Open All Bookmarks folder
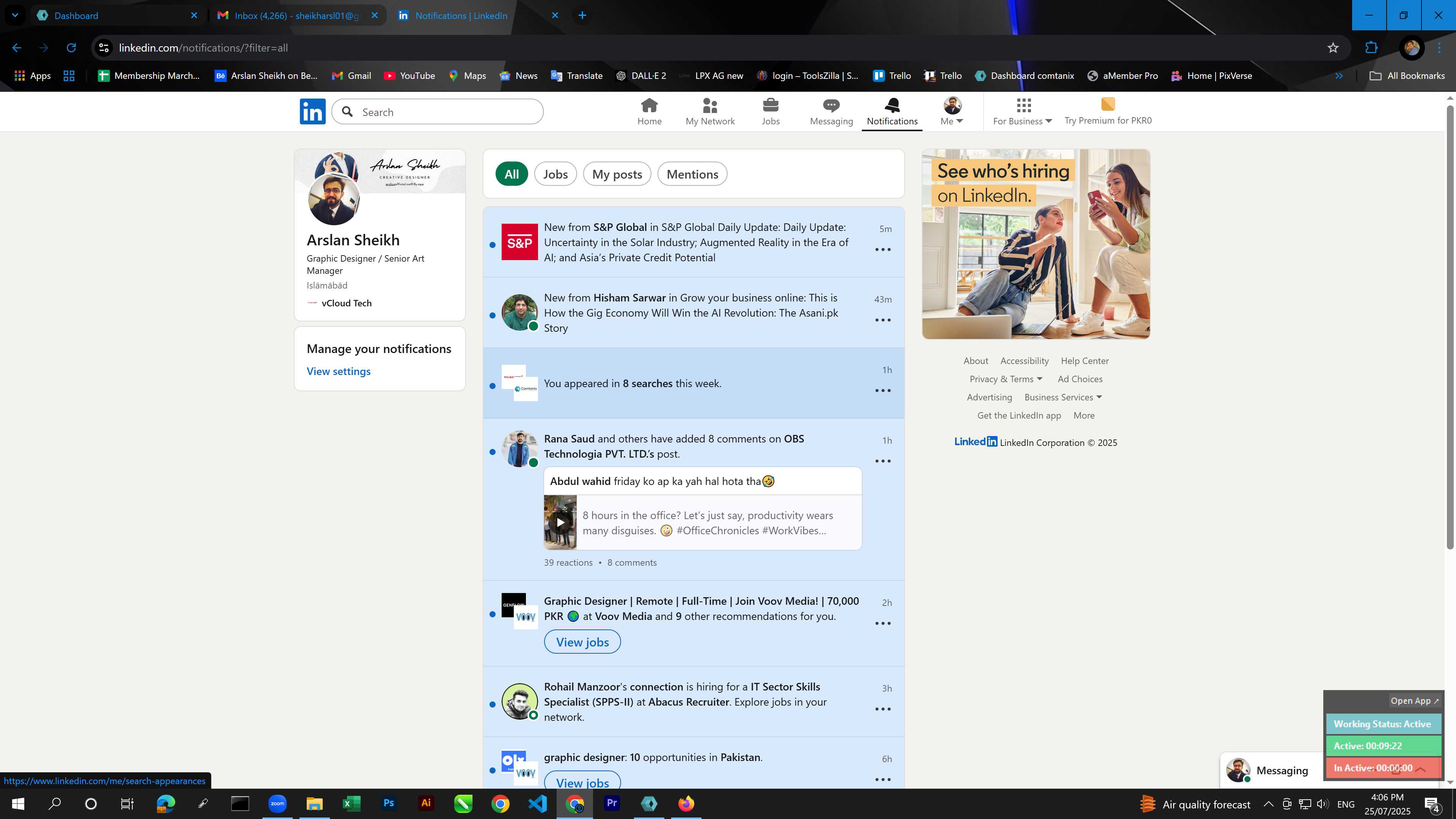Image resolution: width=1456 pixels, height=819 pixels. pyautogui.click(x=1407, y=76)
